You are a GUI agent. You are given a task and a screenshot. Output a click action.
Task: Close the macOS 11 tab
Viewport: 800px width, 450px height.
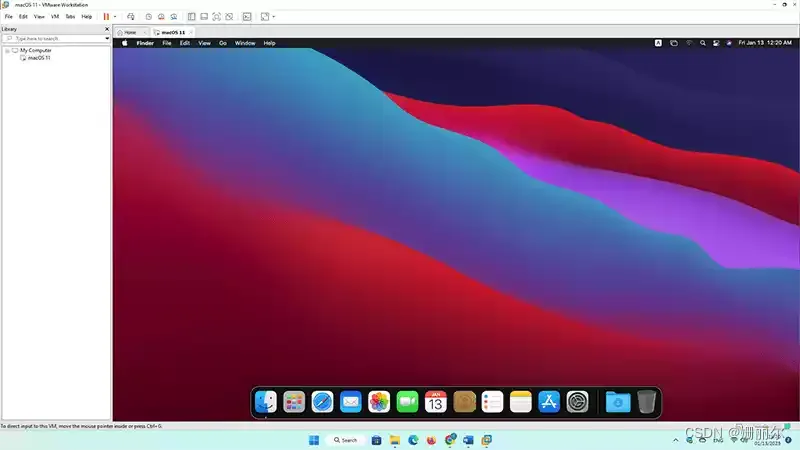pyautogui.click(x=191, y=32)
